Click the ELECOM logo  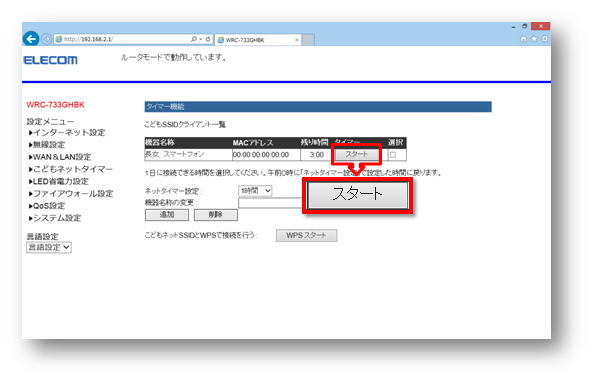point(50,60)
